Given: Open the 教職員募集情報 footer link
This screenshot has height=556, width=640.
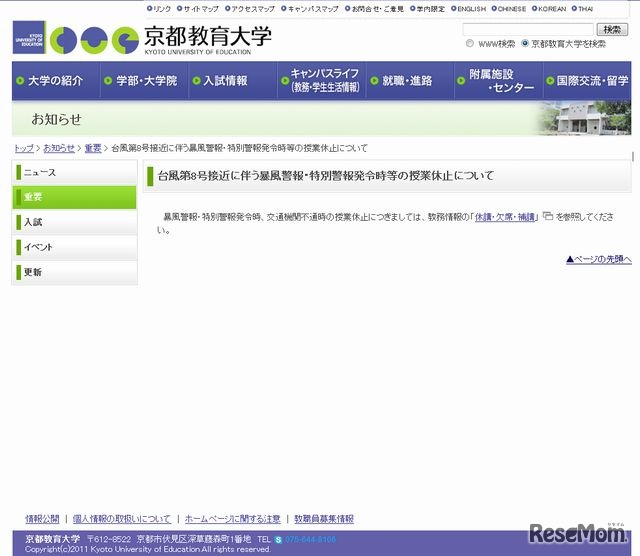Looking at the screenshot, I should (x=324, y=519).
